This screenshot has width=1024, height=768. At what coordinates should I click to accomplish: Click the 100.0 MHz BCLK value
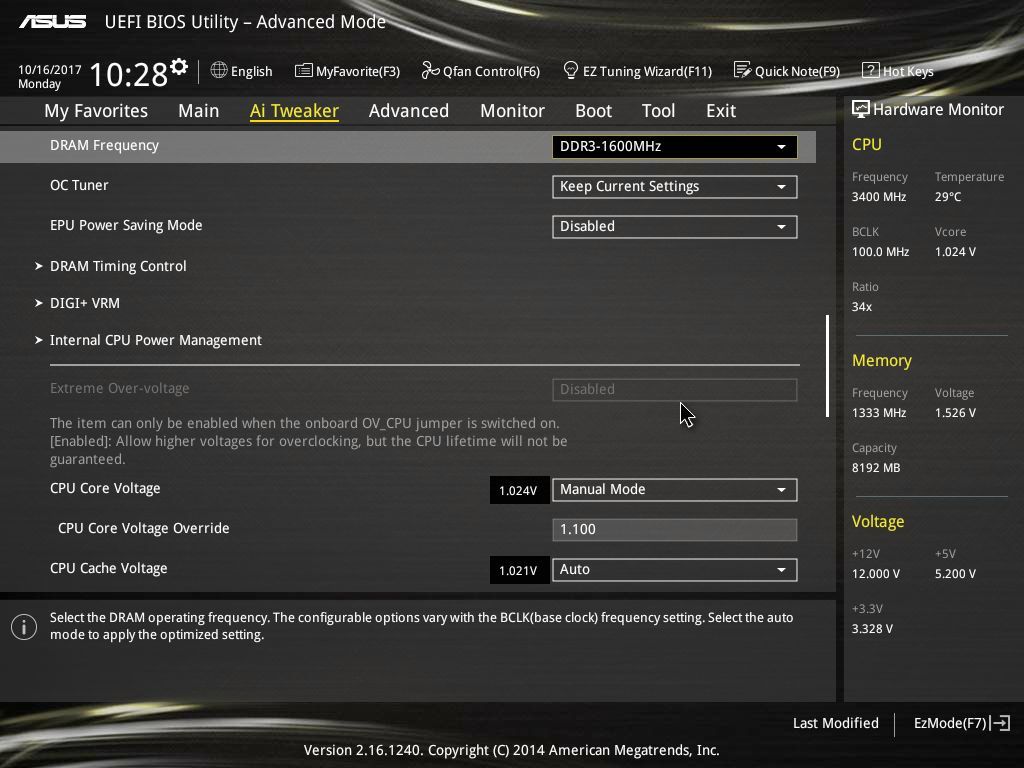click(x=880, y=251)
